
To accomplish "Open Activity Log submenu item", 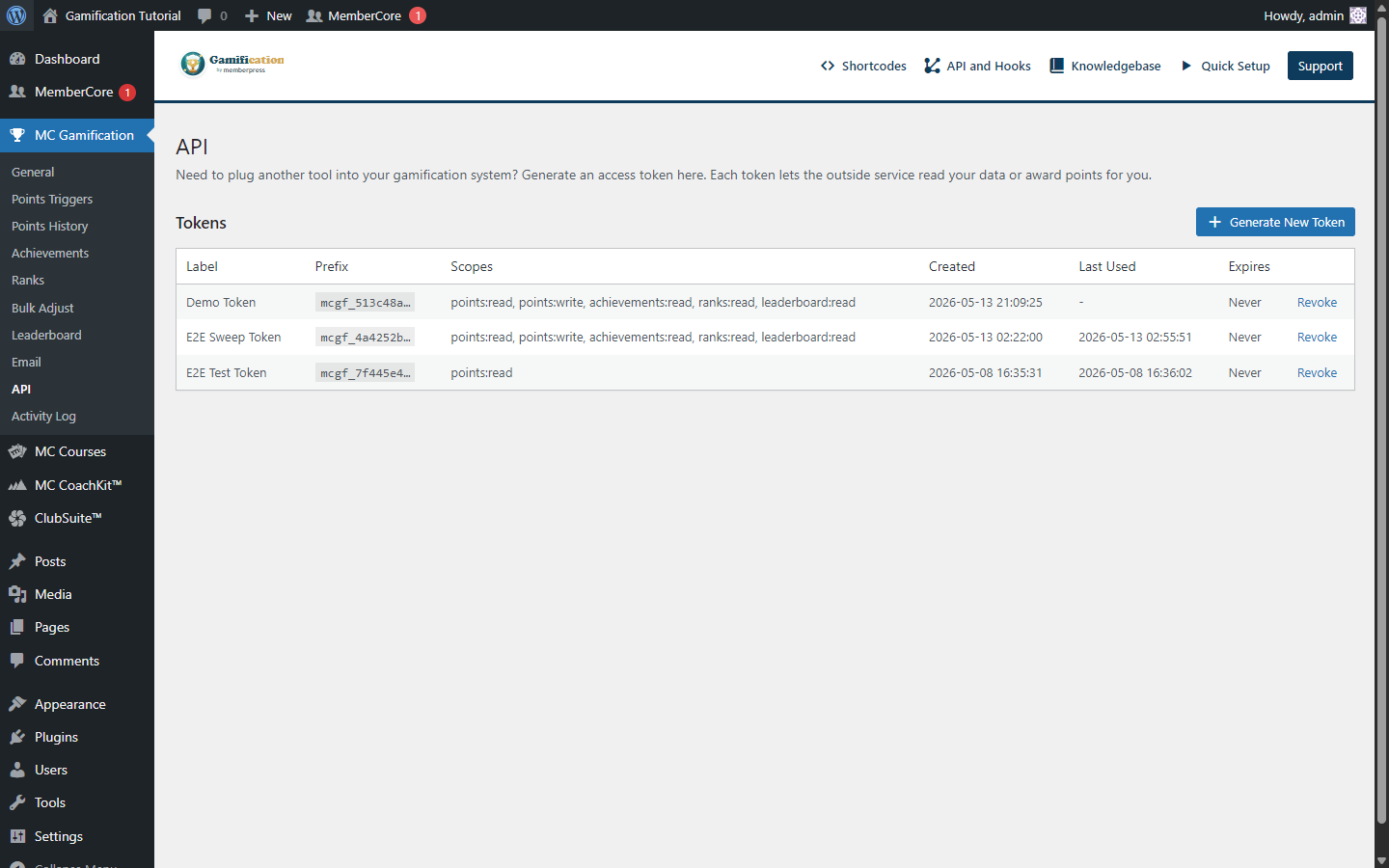I will pyautogui.click(x=43, y=416).
